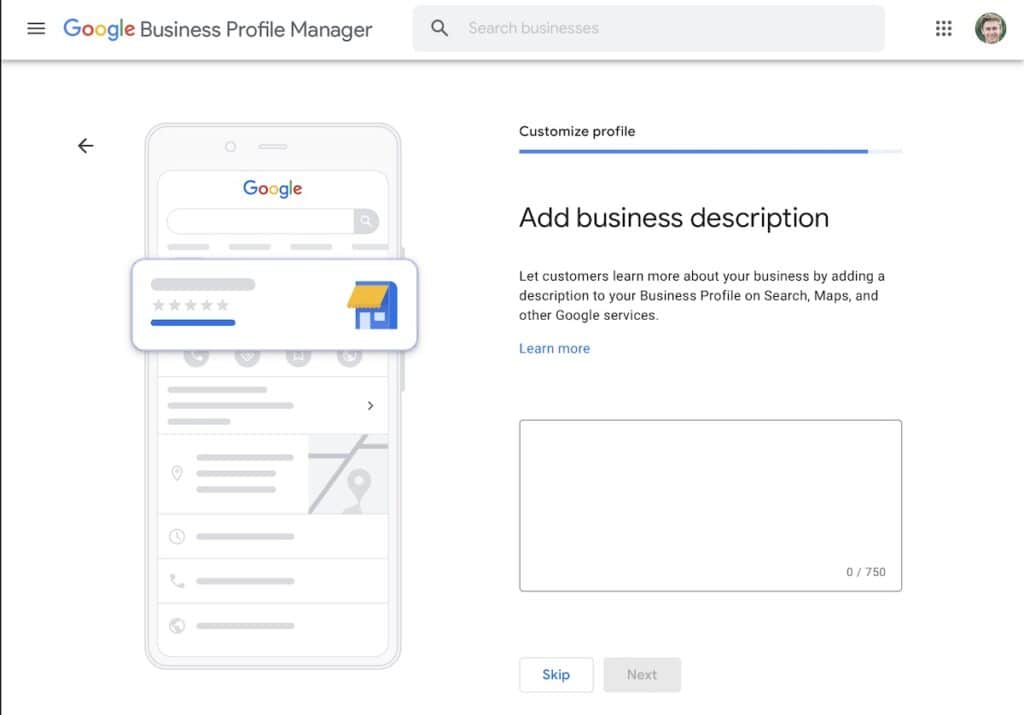
Task: Click the map thumbnail in the phone preview
Action: click(347, 474)
